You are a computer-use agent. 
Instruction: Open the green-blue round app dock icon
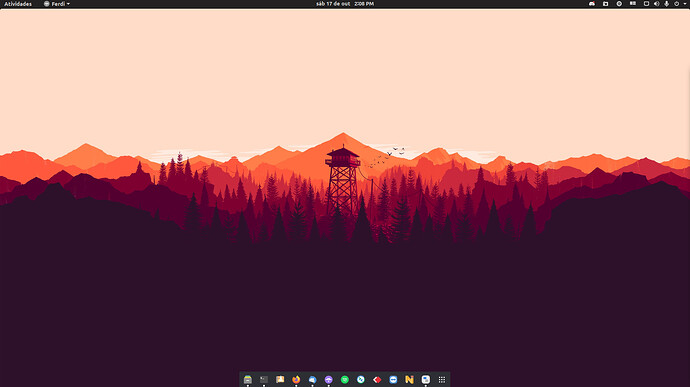(x=361, y=380)
